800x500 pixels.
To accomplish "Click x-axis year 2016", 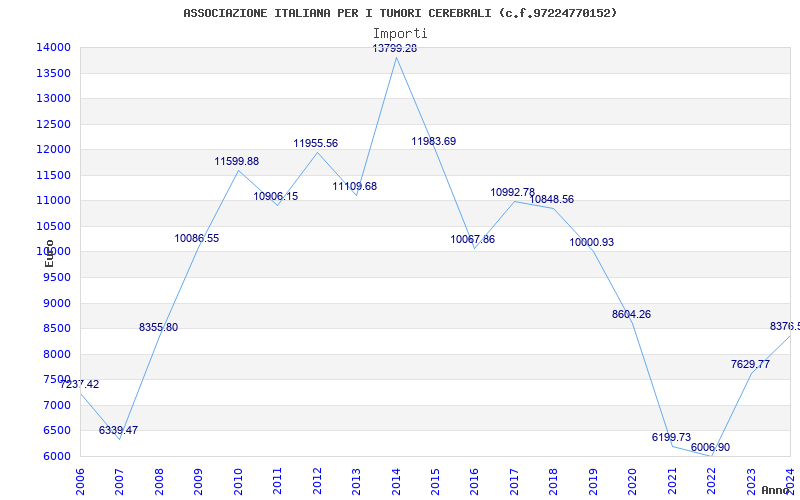I will 474,482.
